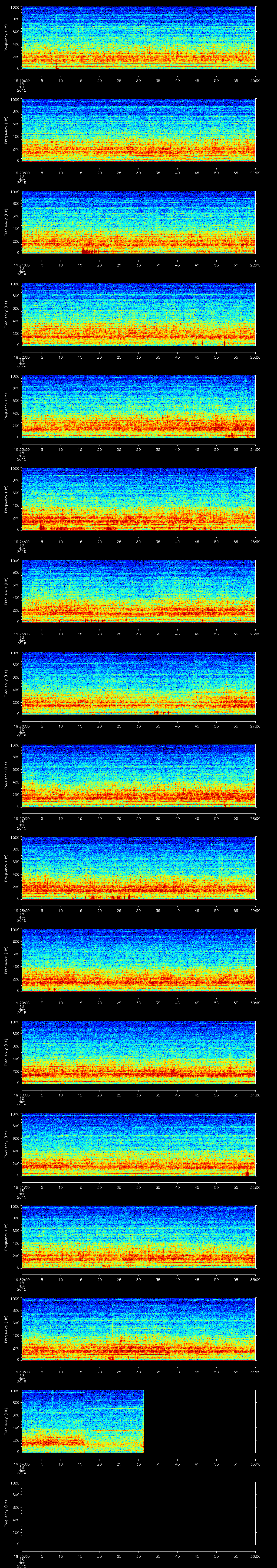Image resolution: width=277 pixels, height=1568 pixels.
Task: Open the spectrogram panel starting at 19:32:00
Action: (x=138, y=1237)
